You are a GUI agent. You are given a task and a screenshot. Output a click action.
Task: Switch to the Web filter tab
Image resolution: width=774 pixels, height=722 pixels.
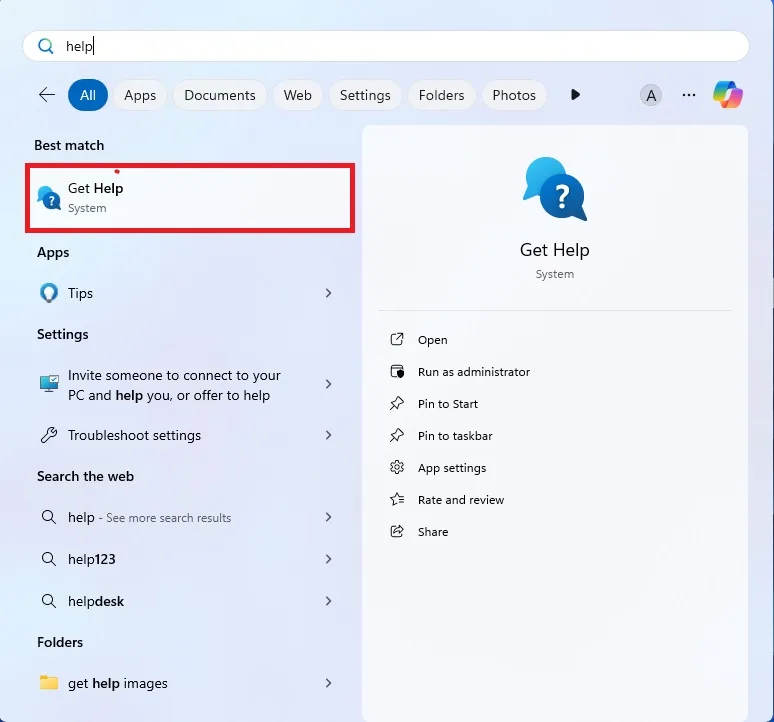pyautogui.click(x=298, y=95)
